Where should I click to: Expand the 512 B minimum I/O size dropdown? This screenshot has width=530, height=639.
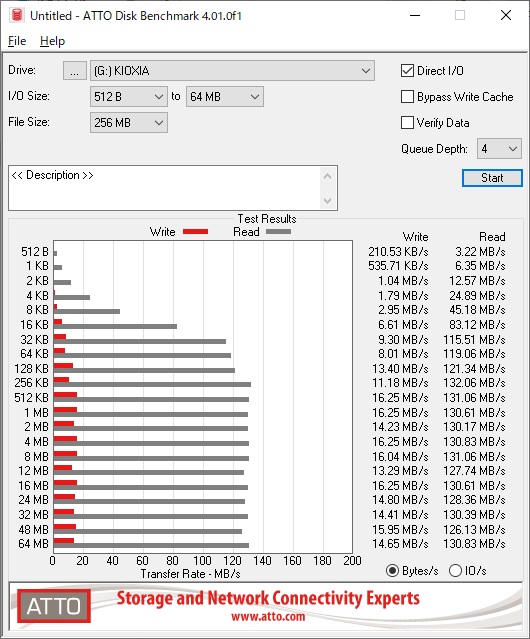click(x=129, y=97)
